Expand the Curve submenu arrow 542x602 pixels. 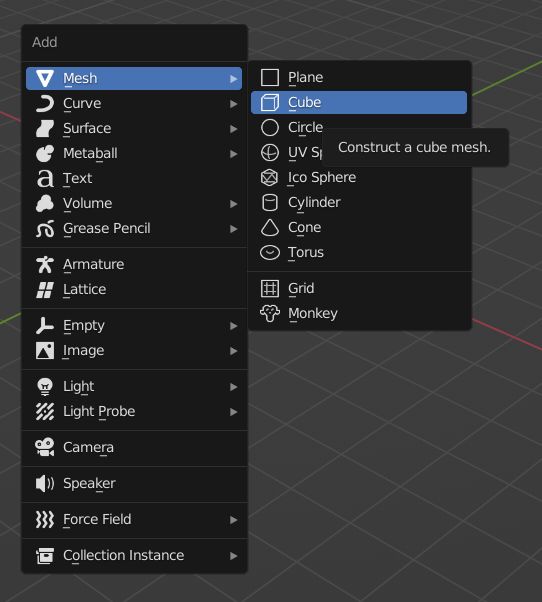pyautogui.click(x=233, y=104)
